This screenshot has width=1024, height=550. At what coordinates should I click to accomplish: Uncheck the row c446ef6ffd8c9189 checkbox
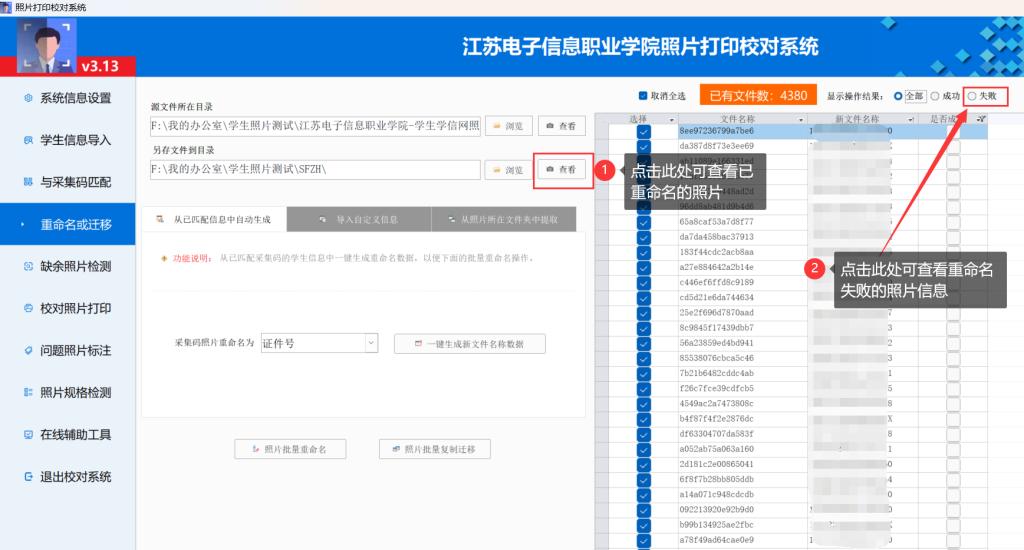coord(644,283)
